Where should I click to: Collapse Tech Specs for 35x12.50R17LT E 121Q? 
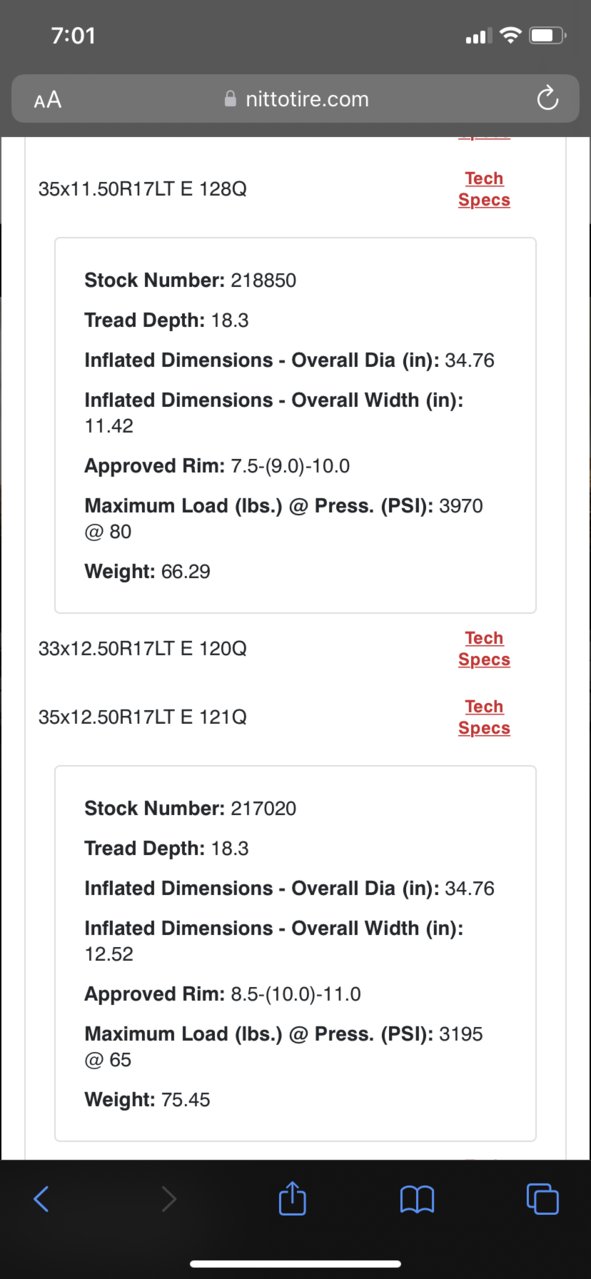pyautogui.click(x=484, y=717)
